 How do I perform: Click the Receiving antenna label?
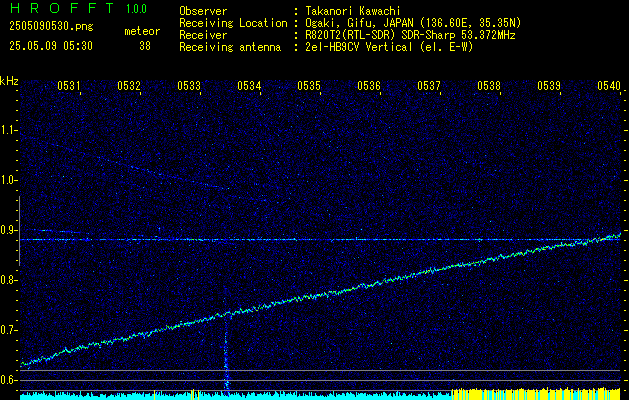coord(230,47)
